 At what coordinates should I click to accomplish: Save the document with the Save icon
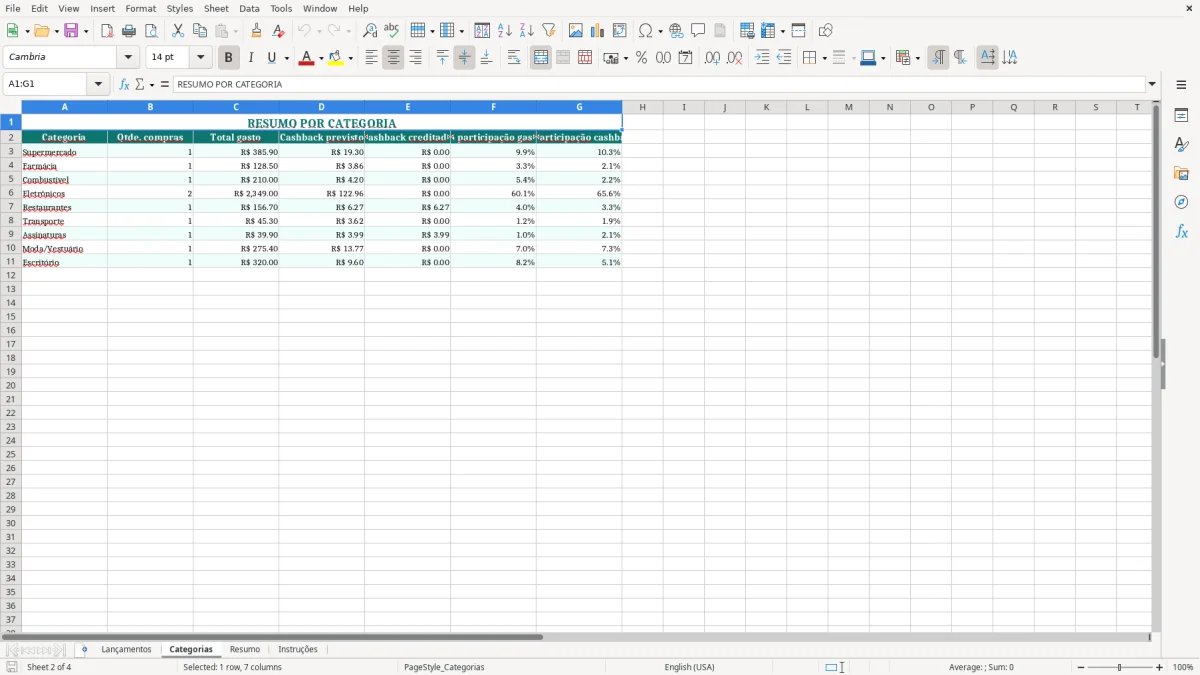tap(71, 31)
